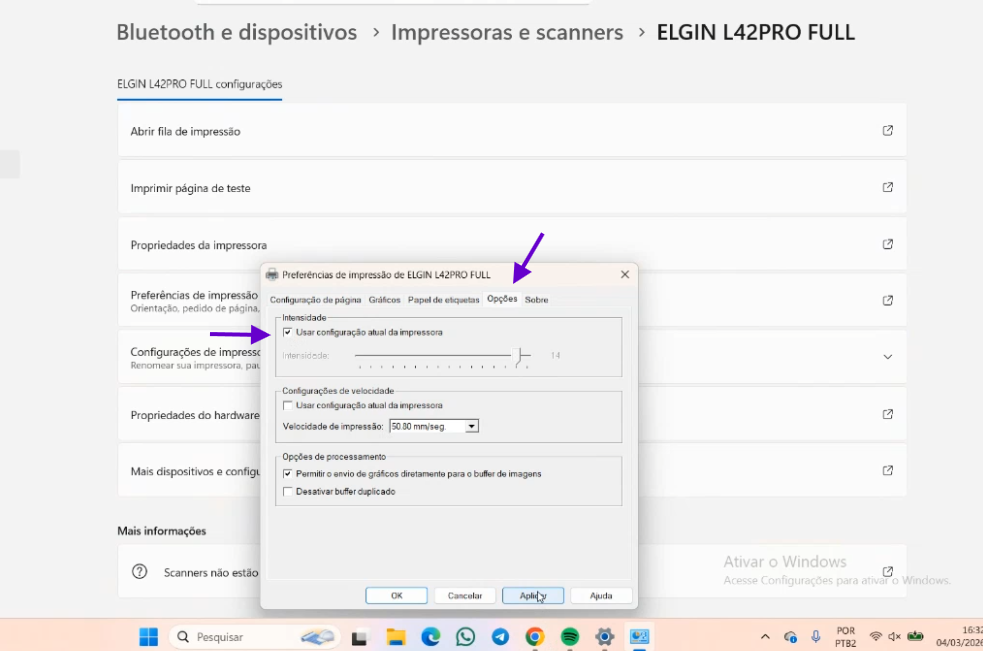The image size is (983, 651).
Task: Open WhatsApp from the taskbar
Action: point(465,637)
